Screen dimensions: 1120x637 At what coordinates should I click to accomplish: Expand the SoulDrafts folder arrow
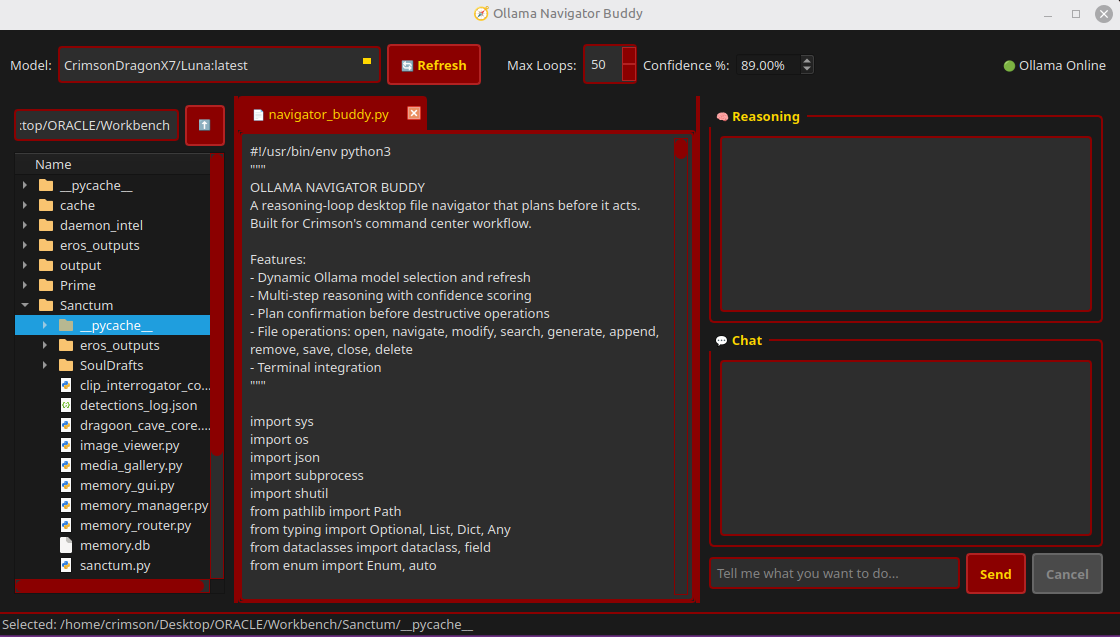(x=45, y=365)
